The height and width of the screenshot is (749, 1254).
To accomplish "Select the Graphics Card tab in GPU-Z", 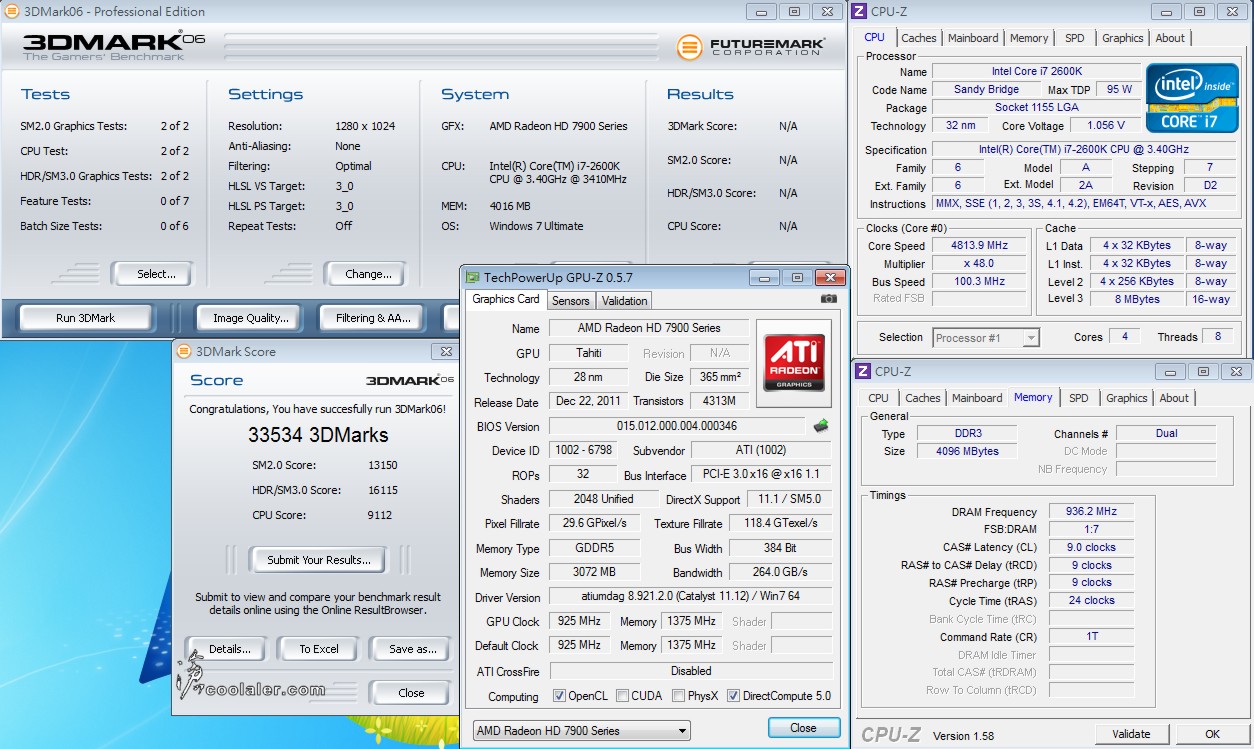I will coord(506,299).
